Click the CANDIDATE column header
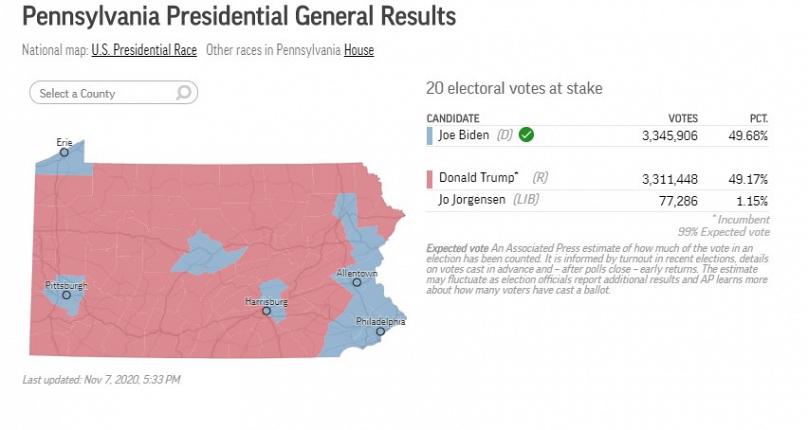 click(453, 119)
